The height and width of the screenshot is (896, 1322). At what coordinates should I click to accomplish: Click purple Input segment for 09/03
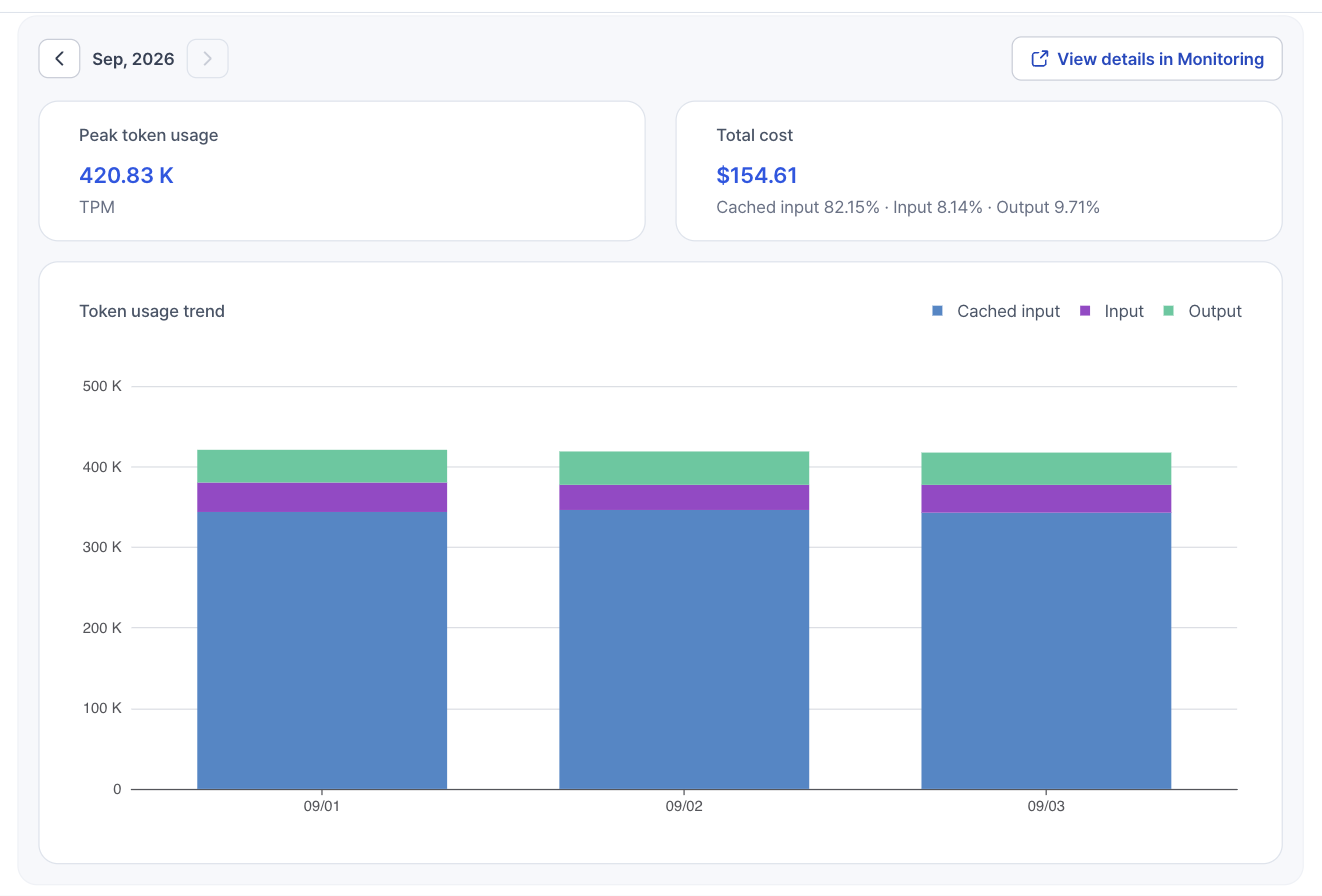(1046, 499)
